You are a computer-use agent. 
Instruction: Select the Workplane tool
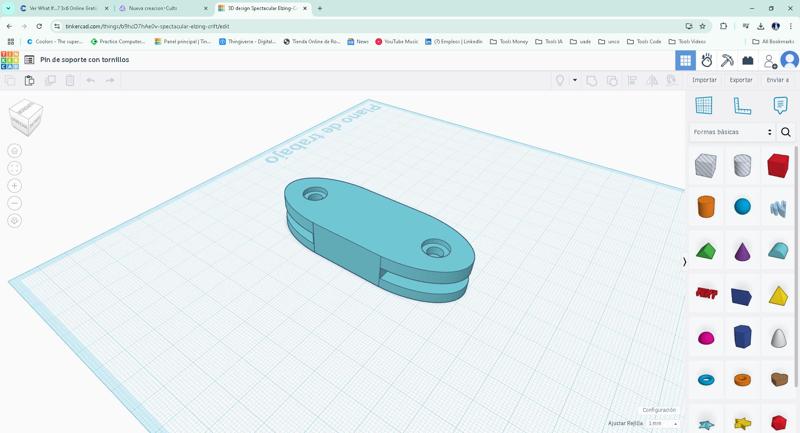[704, 105]
